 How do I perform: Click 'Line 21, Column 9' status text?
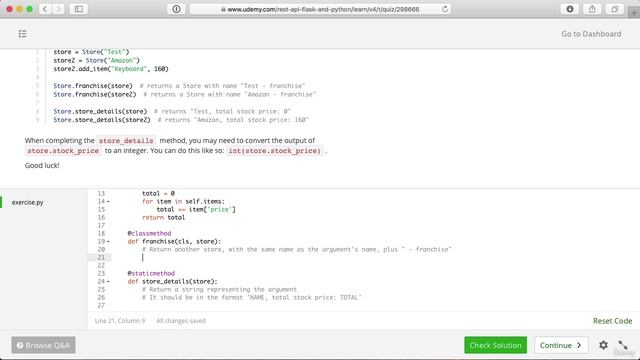tap(120, 321)
